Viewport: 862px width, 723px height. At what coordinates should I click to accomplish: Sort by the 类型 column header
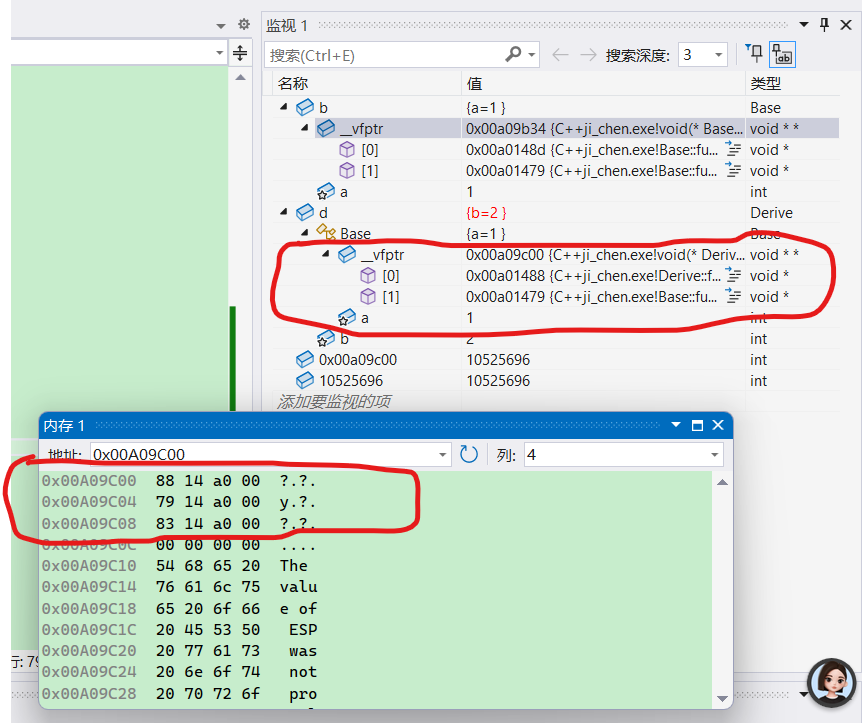(x=766, y=84)
